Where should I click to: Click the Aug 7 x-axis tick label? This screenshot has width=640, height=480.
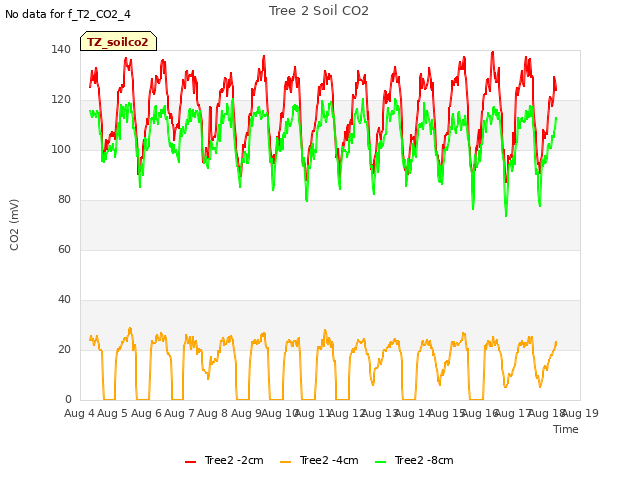coord(179,413)
